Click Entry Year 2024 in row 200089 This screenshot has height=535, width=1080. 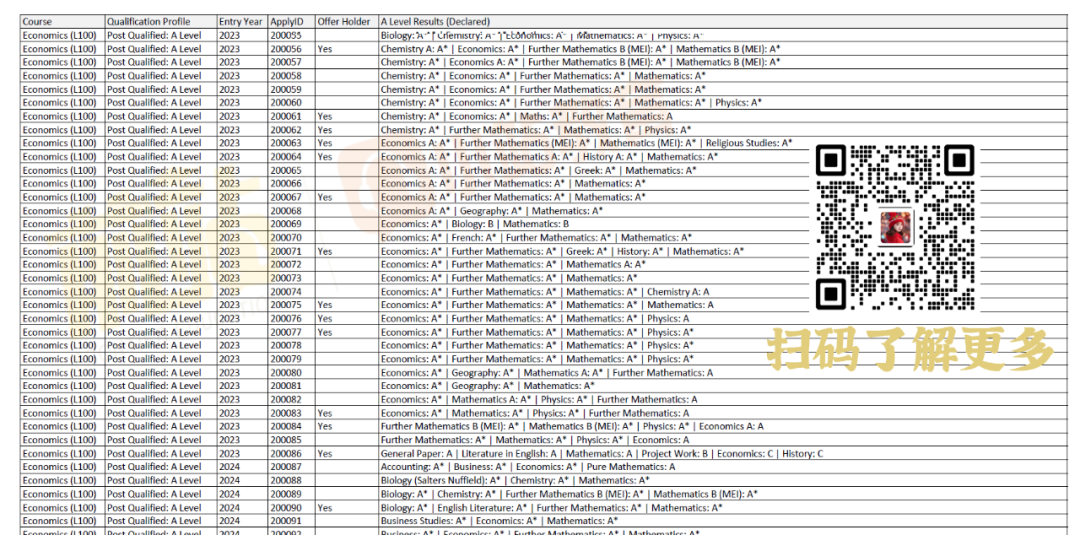pos(242,494)
